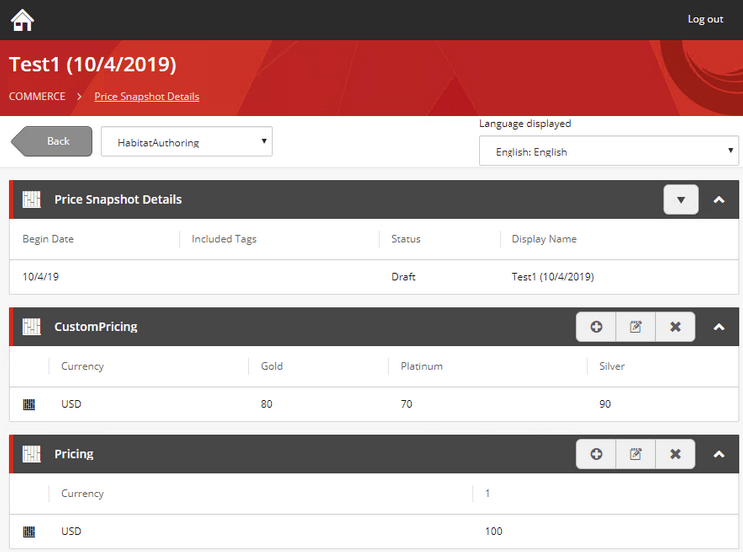Add a new CustomPricing entry
The image size is (743, 552).
pyautogui.click(x=596, y=327)
